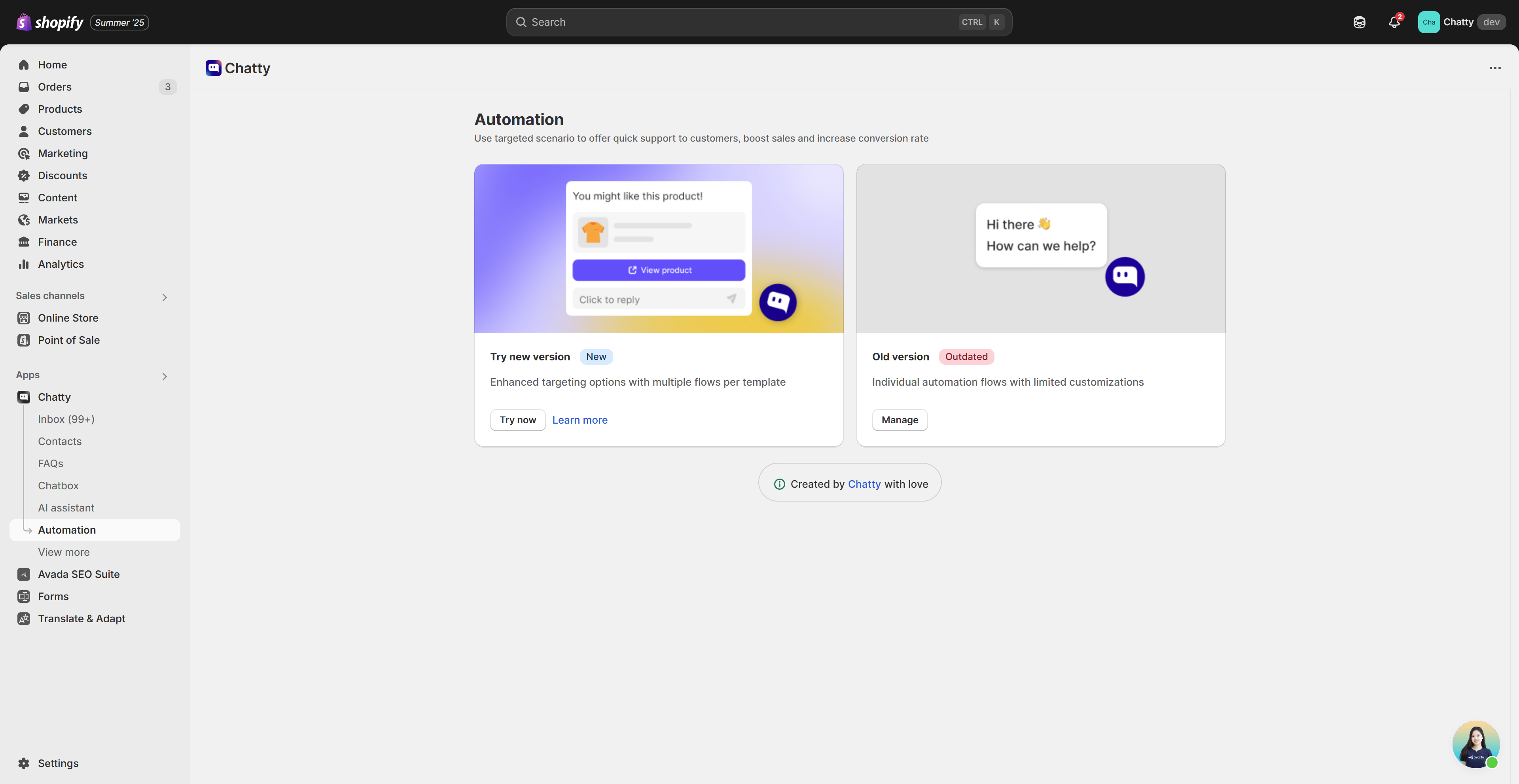The width and height of the screenshot is (1519, 784).
Task: Click View more under Chatty
Action: (x=64, y=552)
